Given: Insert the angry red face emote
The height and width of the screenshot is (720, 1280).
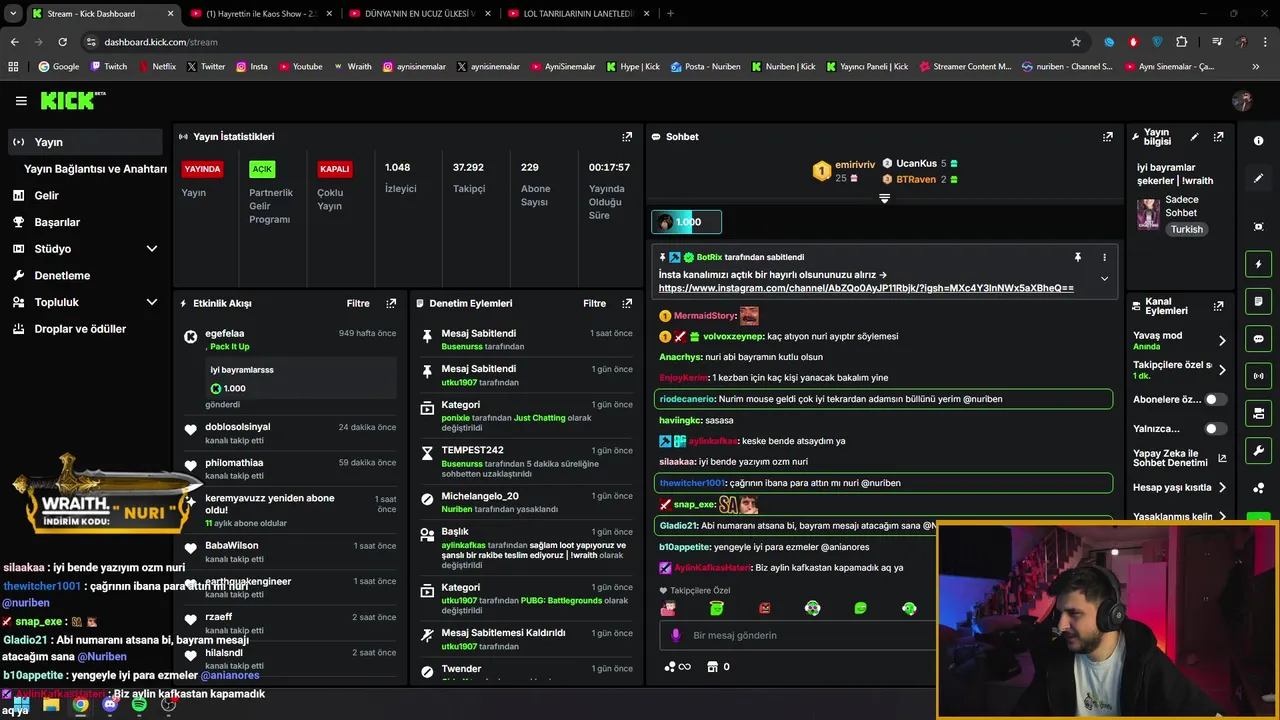Looking at the screenshot, I should [765, 608].
